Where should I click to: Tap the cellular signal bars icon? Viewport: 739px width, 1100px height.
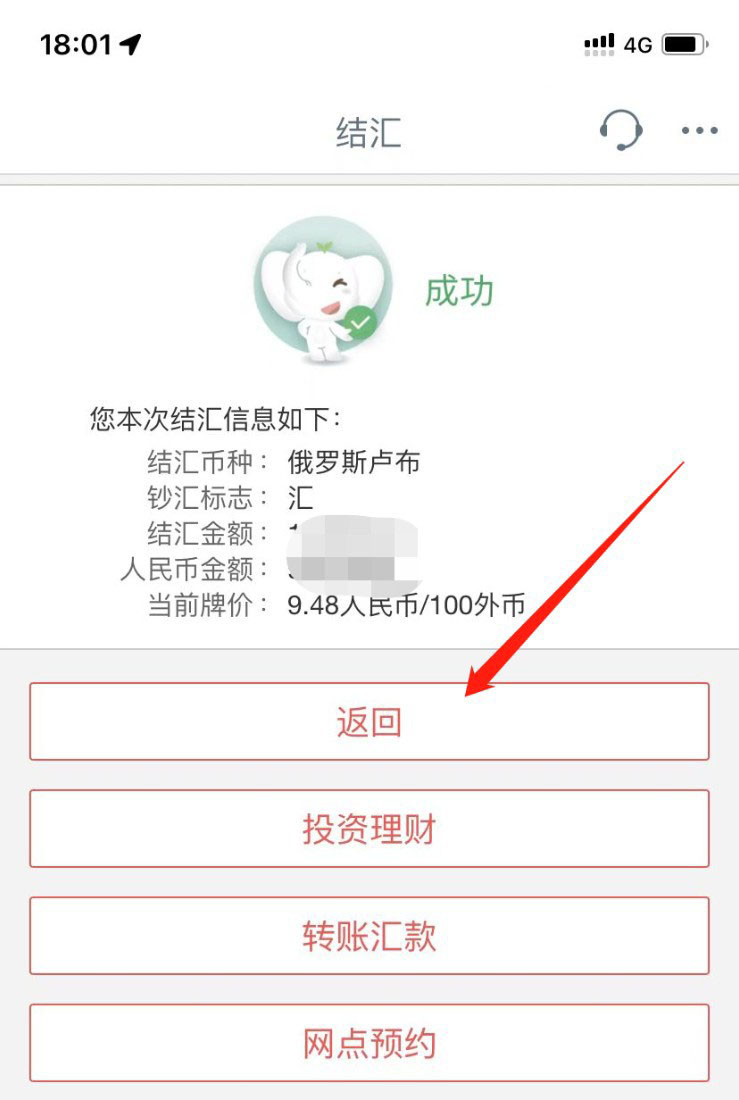(x=599, y=45)
